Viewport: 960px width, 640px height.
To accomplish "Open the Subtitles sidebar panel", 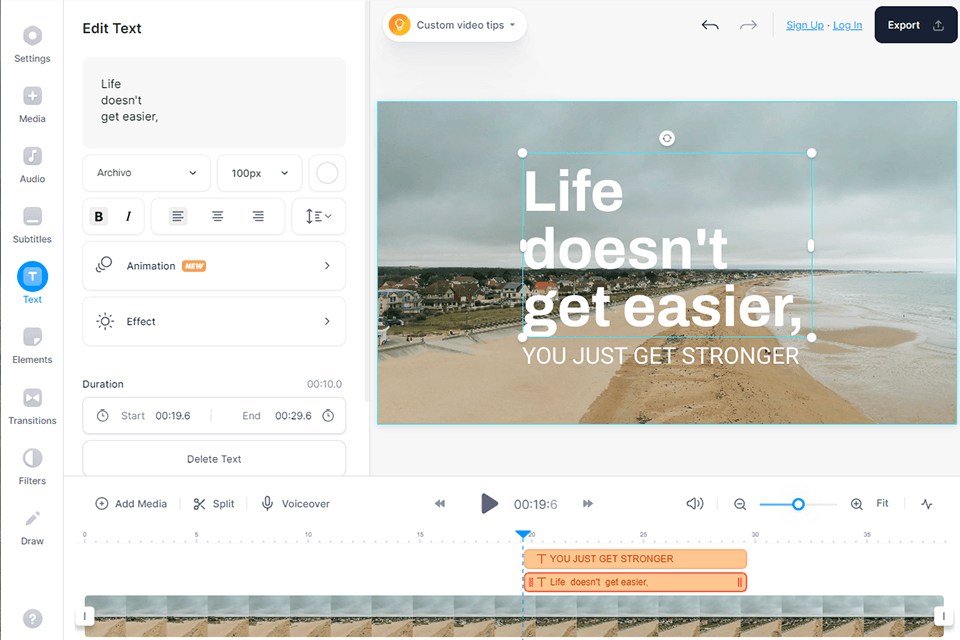I will coord(32,225).
